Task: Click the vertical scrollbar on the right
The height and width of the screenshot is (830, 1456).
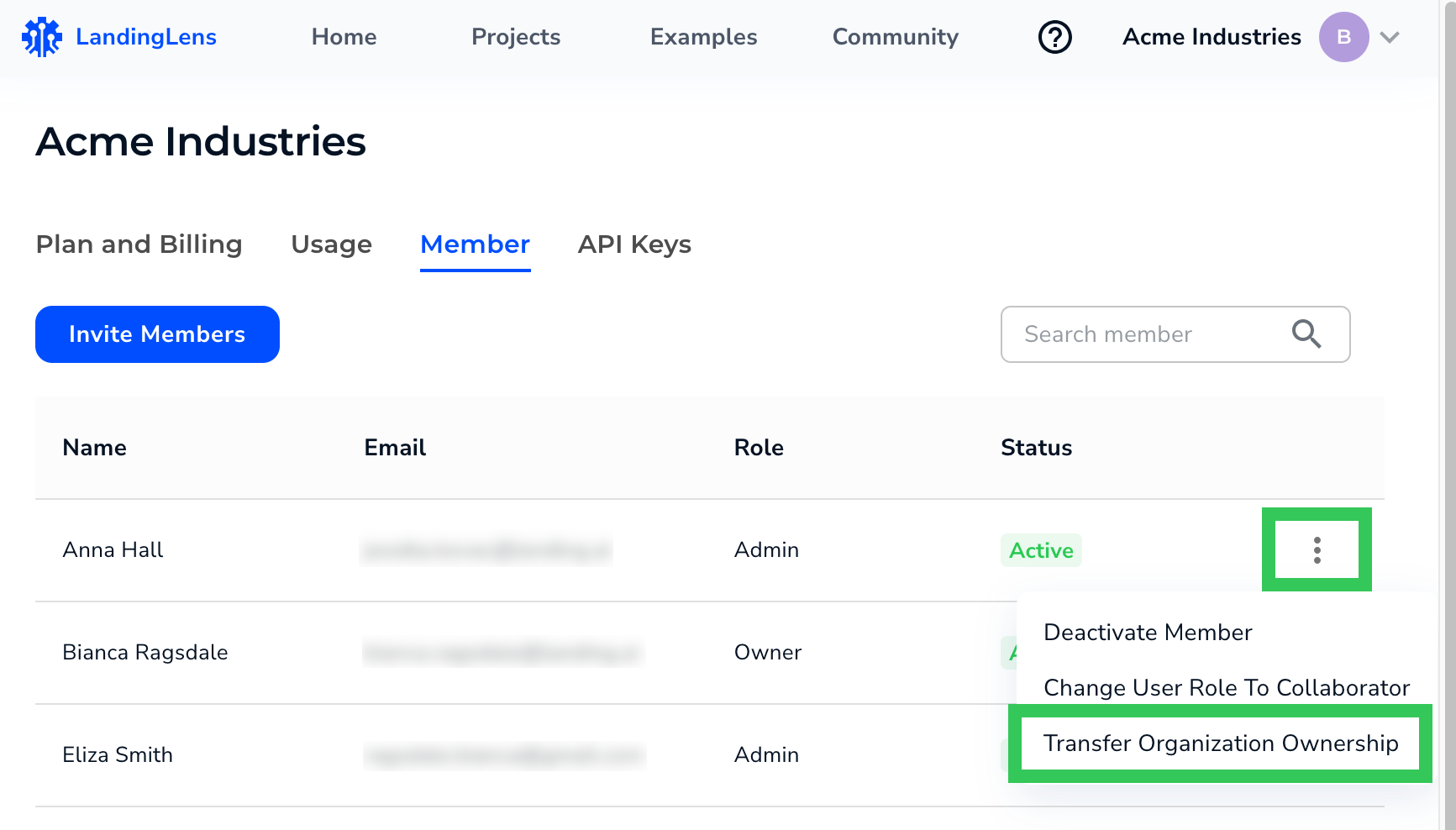Action: click(x=1449, y=415)
